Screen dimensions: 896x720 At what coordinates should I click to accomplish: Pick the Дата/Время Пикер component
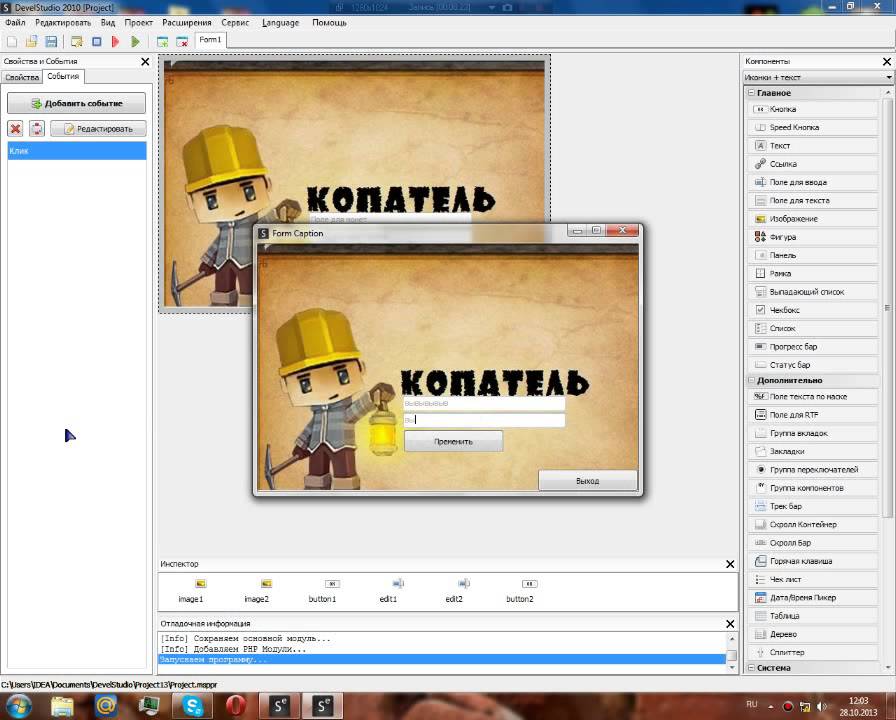point(813,598)
